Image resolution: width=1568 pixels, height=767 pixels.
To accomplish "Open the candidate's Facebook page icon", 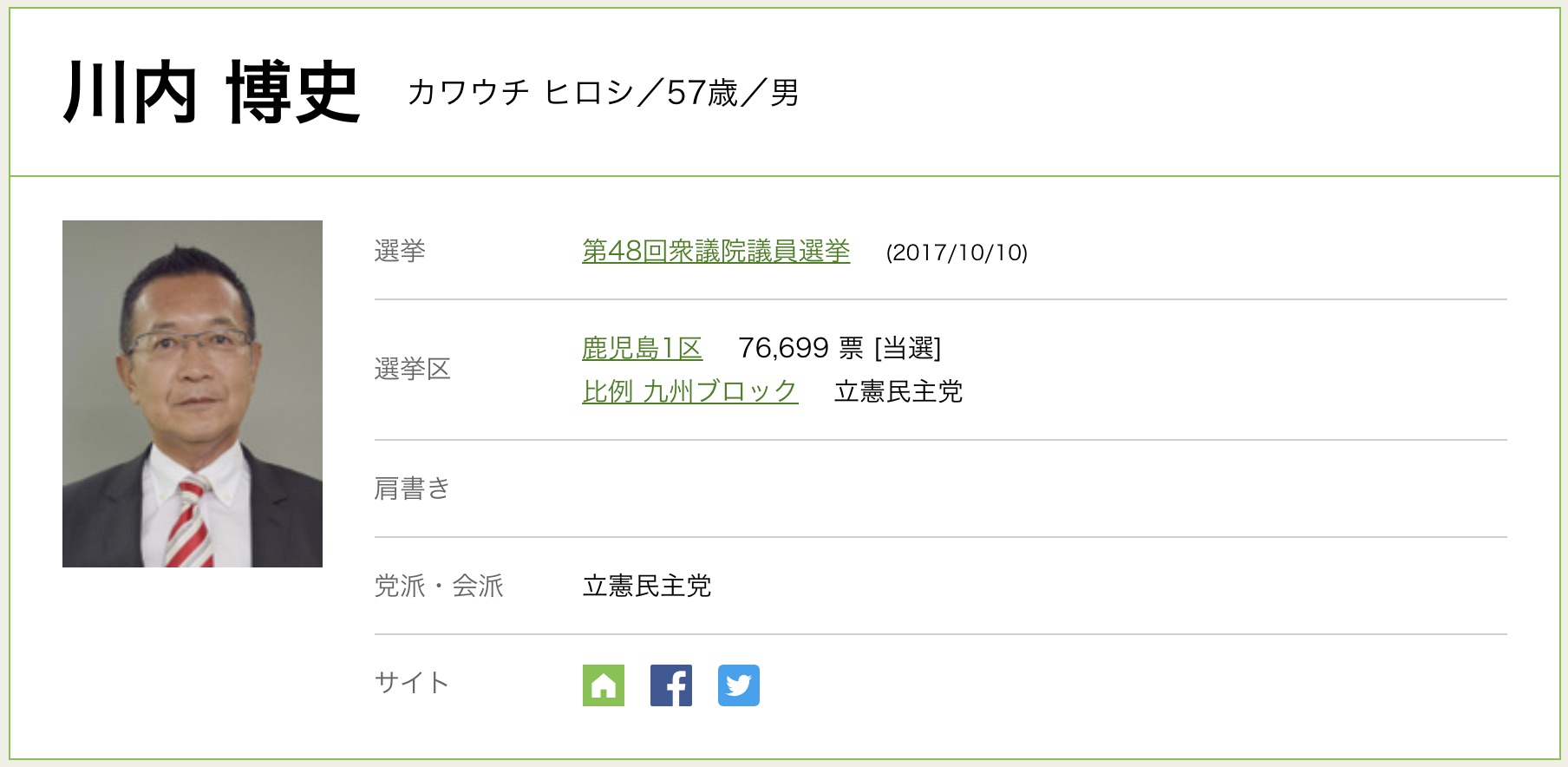I will click(670, 685).
